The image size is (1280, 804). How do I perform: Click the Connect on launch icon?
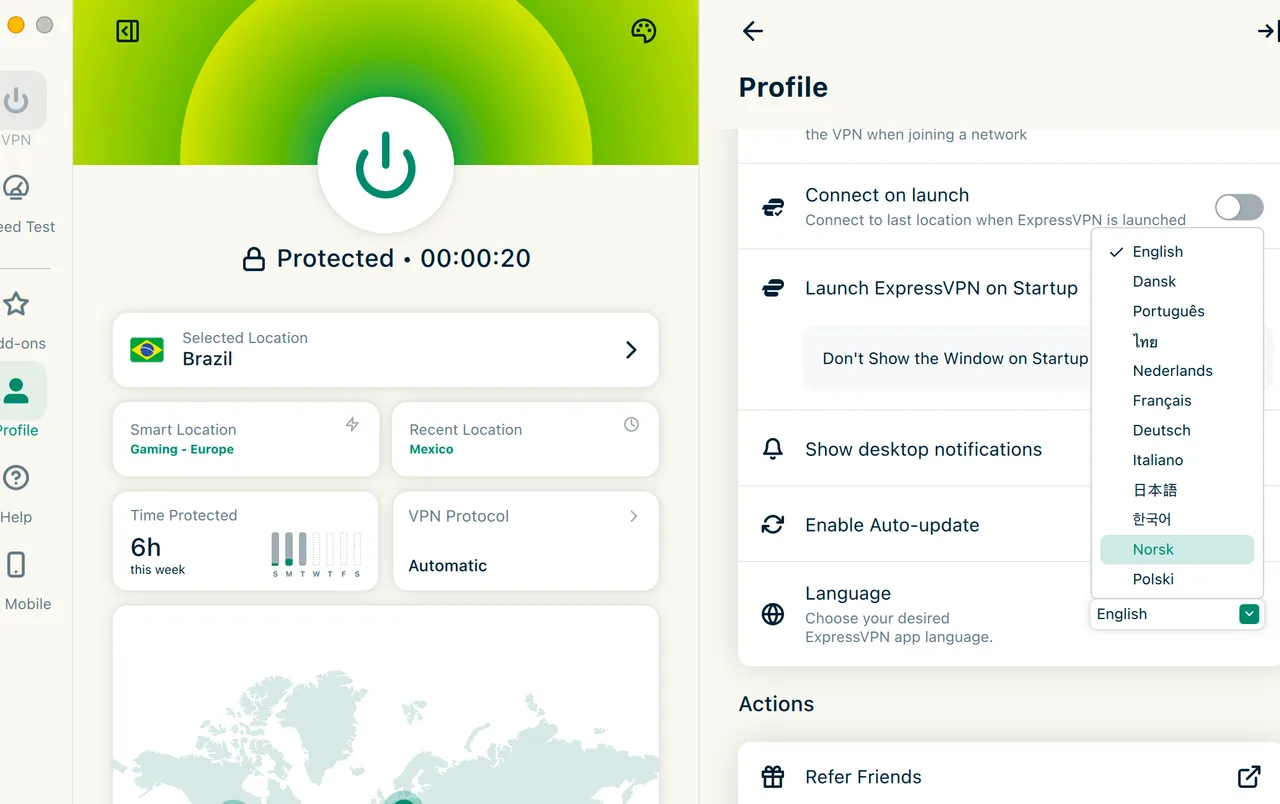coord(773,207)
